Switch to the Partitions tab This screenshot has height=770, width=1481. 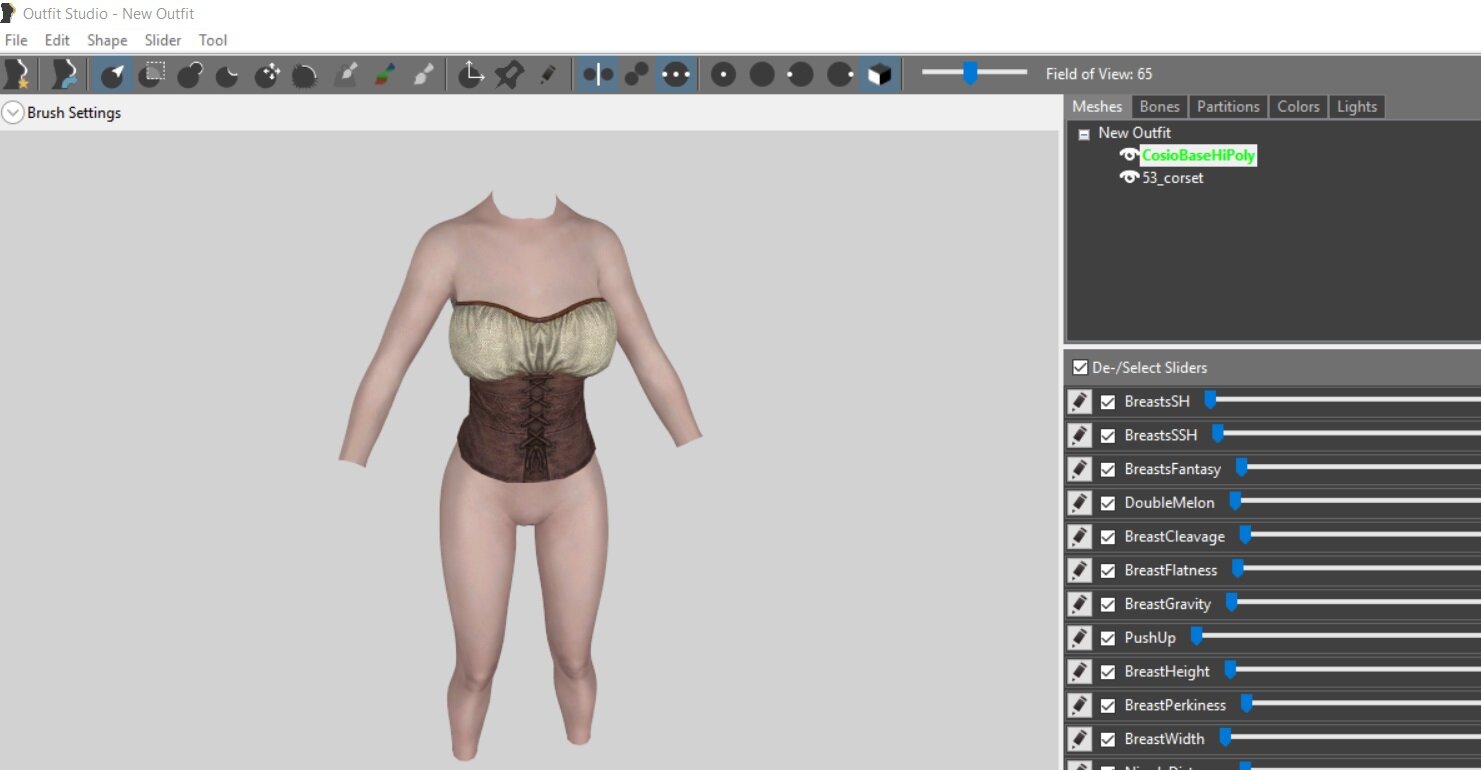1228,106
